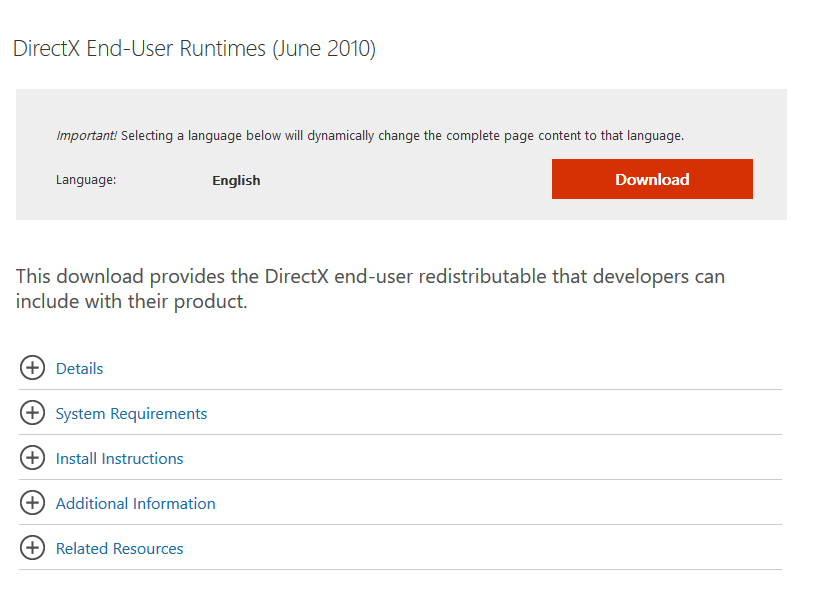Expand System Requirements using its plus icon
Viewport: 827px width, 600px height.
point(32,413)
